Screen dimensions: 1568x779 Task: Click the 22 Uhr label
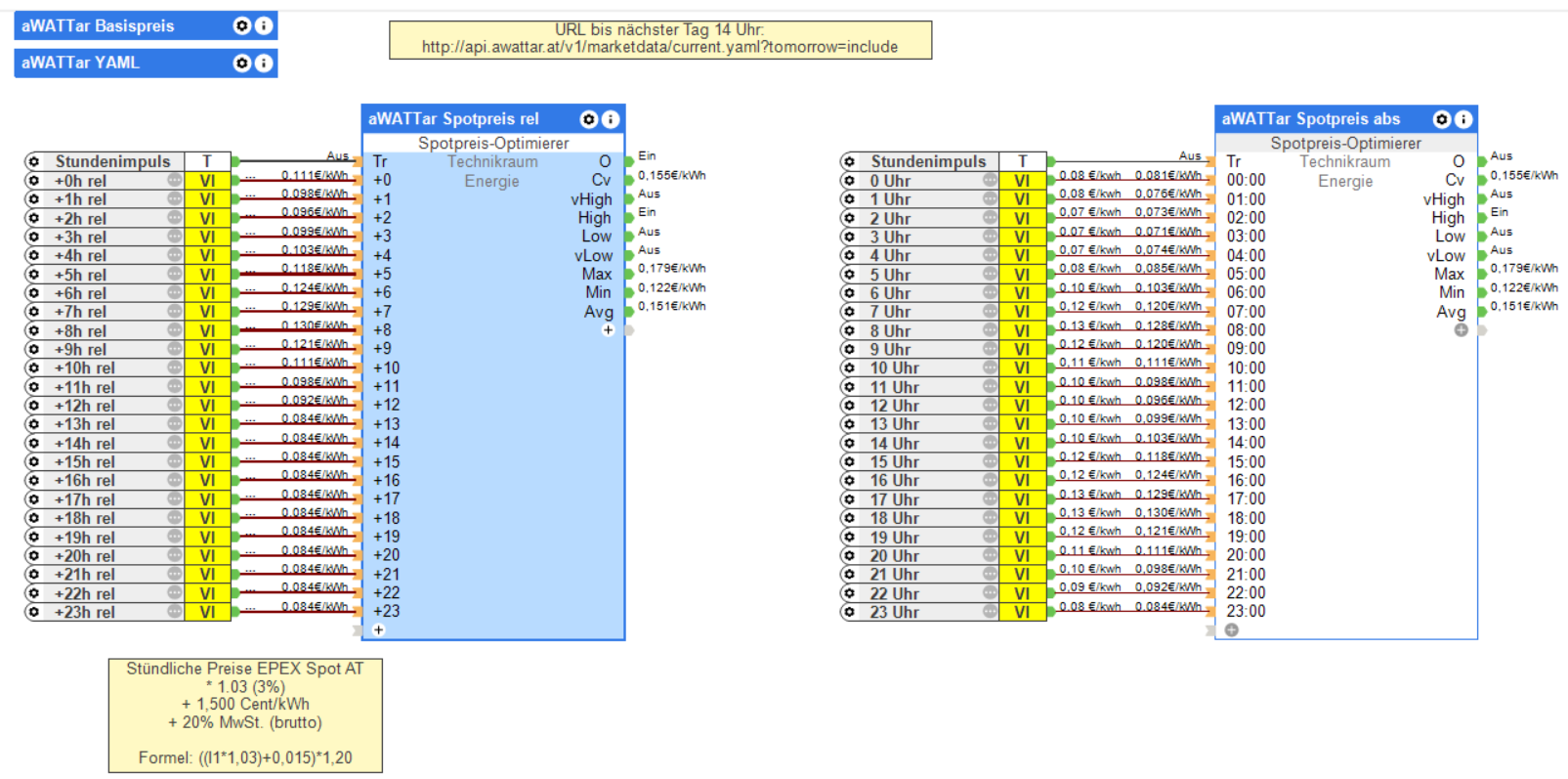pos(894,593)
